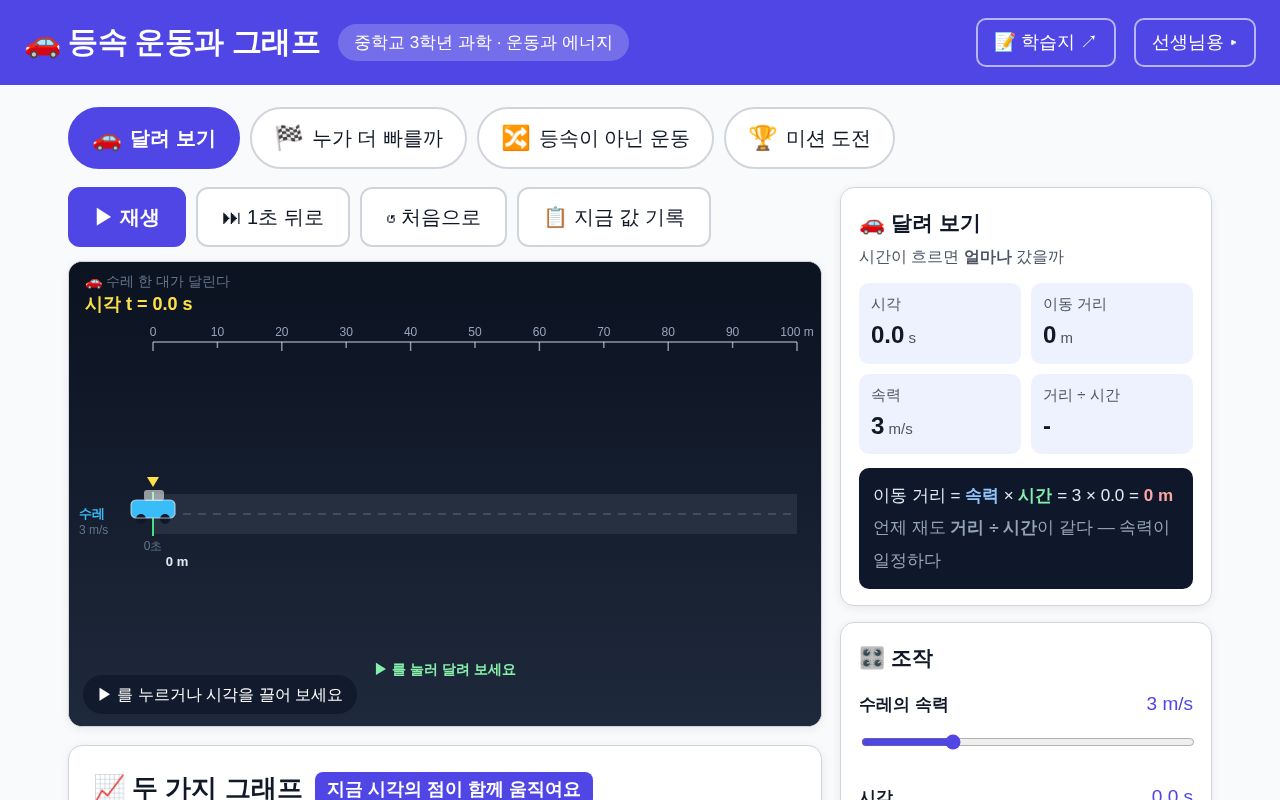Click the blue cart on the track

tap(153, 507)
